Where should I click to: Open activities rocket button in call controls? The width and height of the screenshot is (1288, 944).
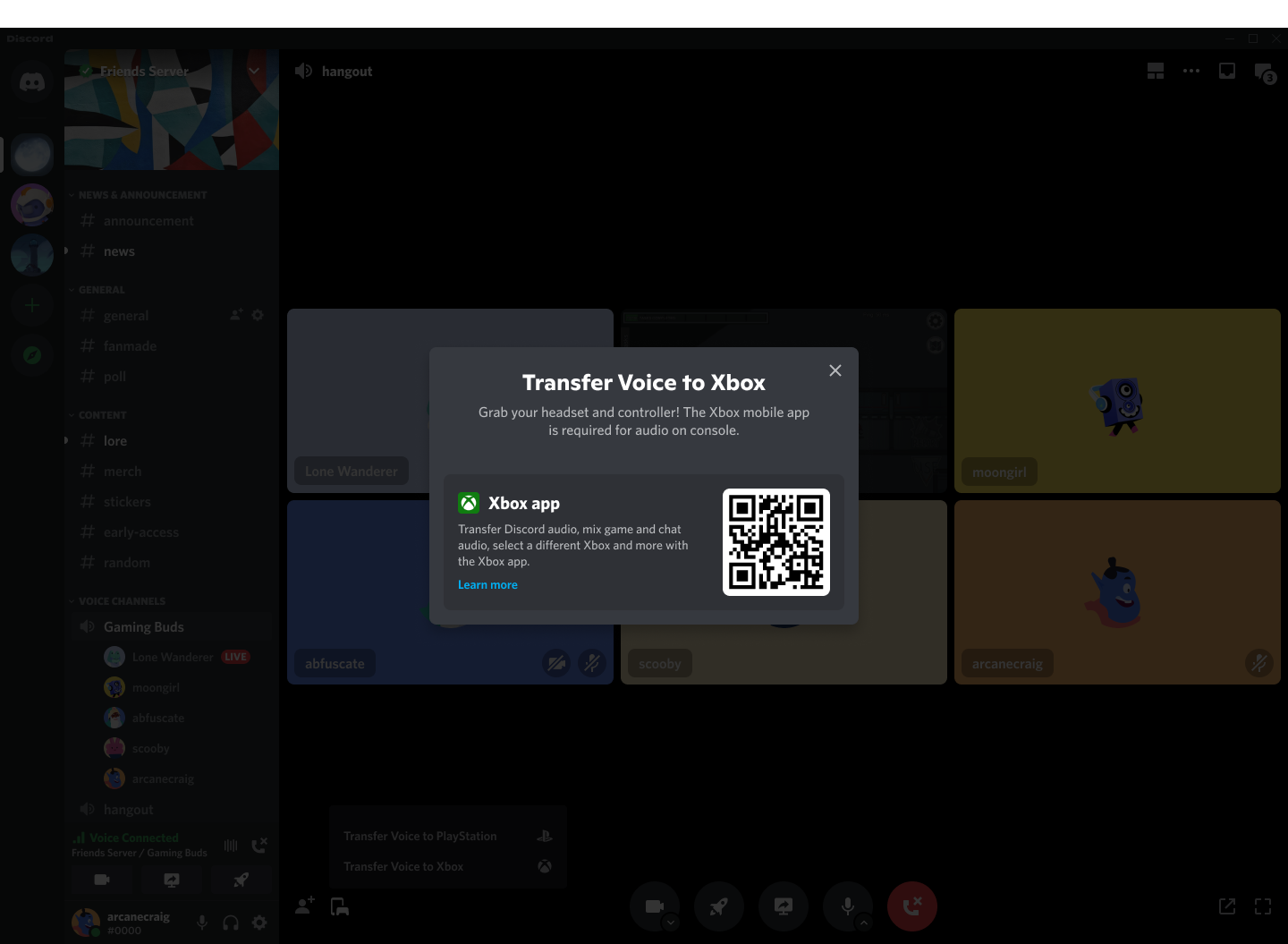pos(718,906)
